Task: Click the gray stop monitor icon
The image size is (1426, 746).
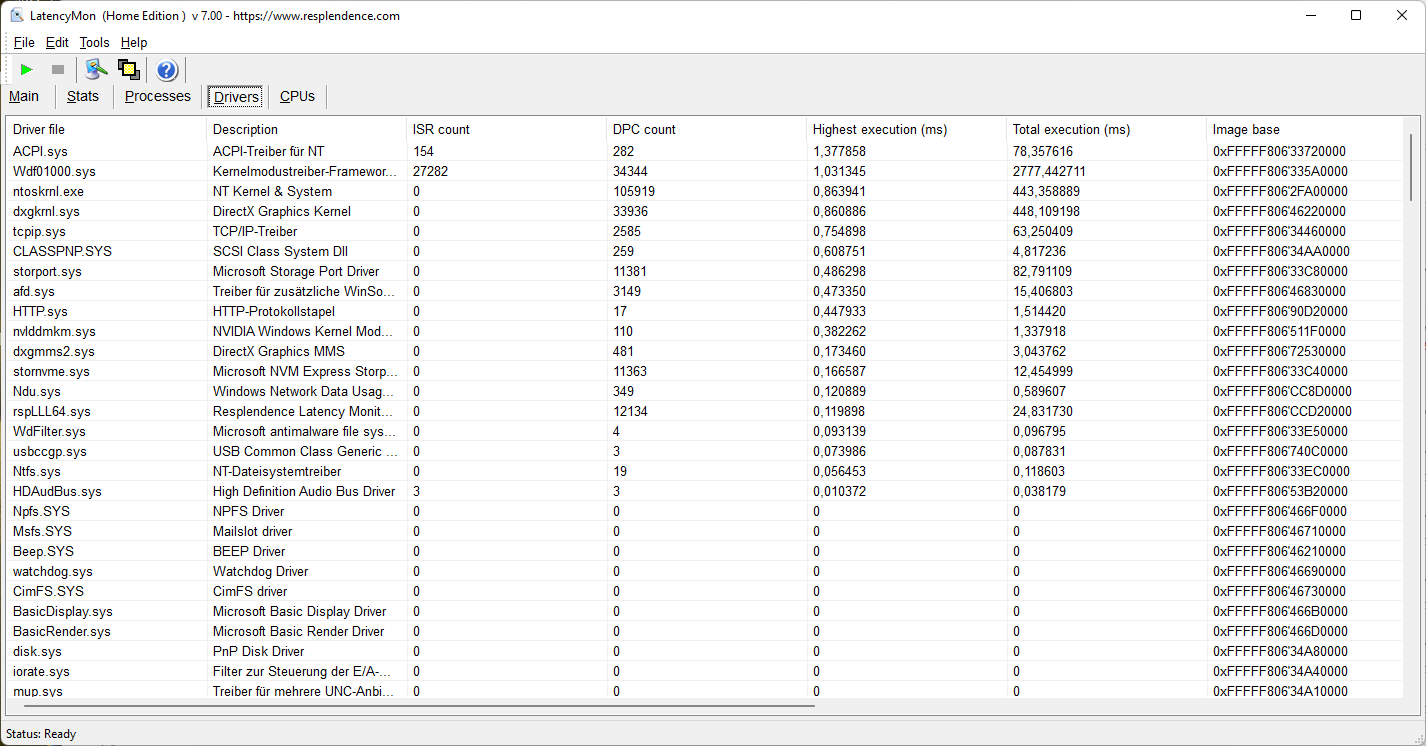Action: [x=58, y=69]
